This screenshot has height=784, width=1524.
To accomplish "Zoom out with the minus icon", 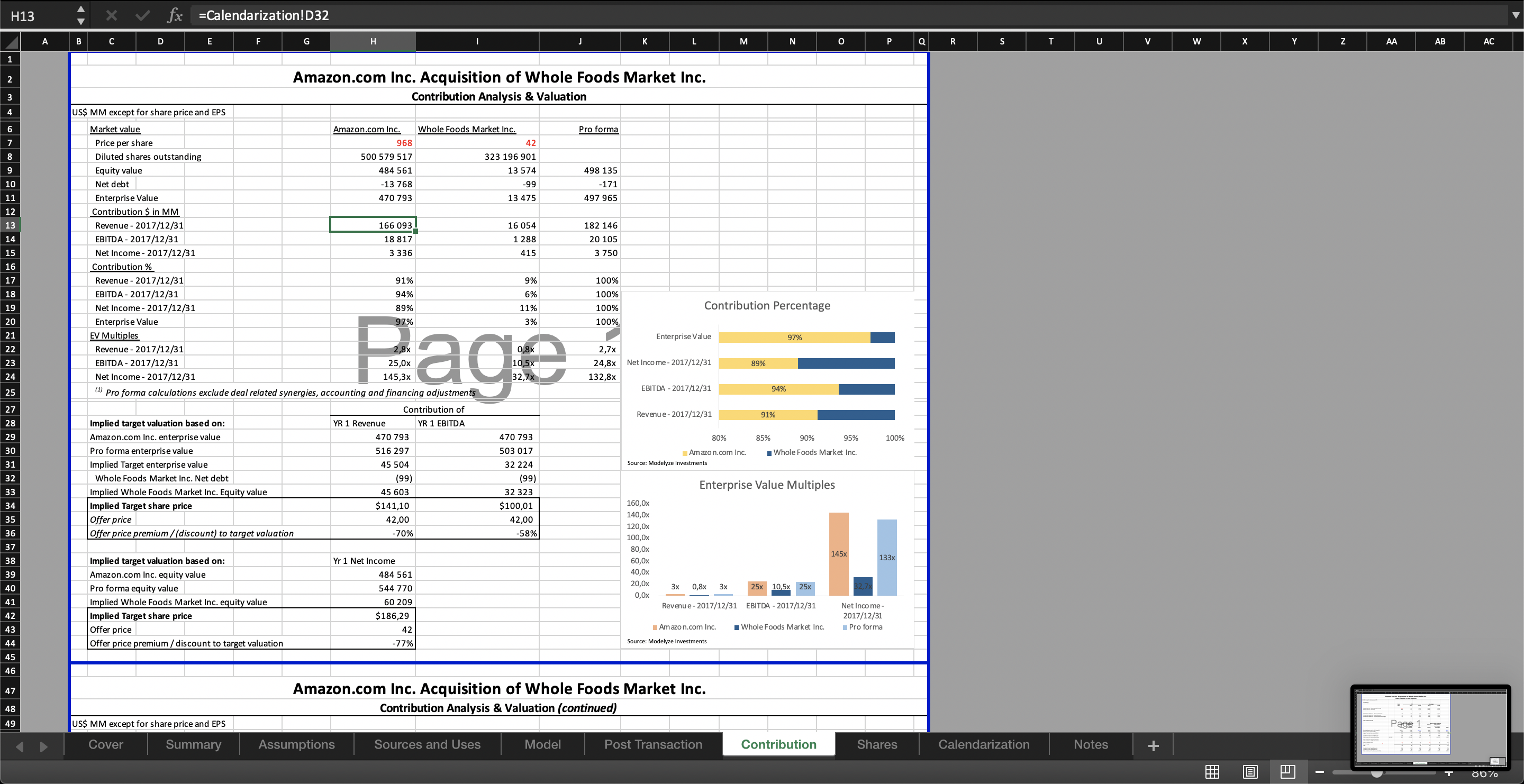I will tap(1320, 772).
